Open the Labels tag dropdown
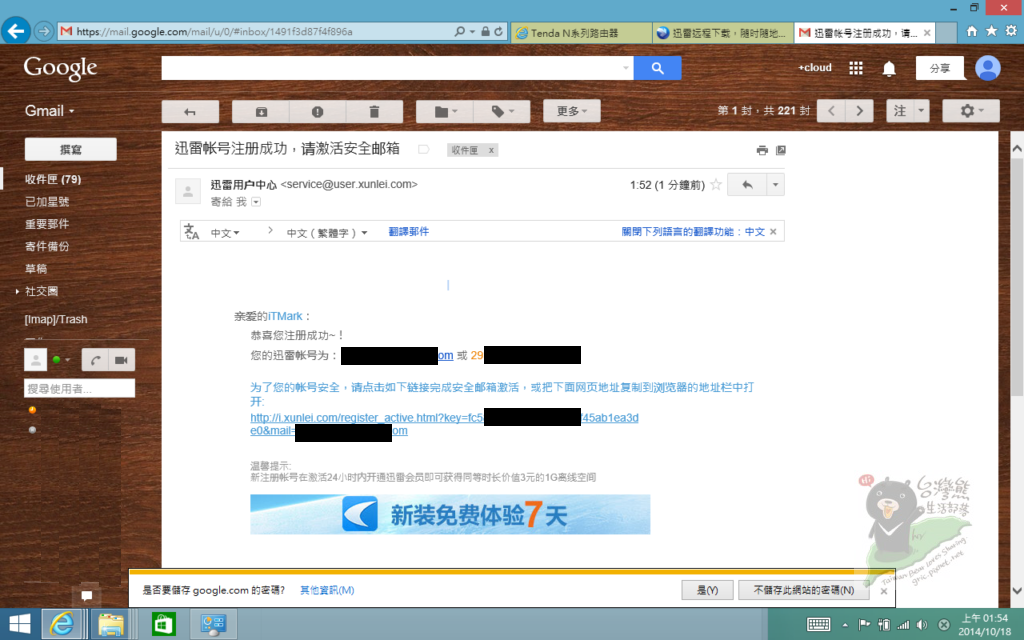Screen dimensions: 1024x640 tap(502, 112)
